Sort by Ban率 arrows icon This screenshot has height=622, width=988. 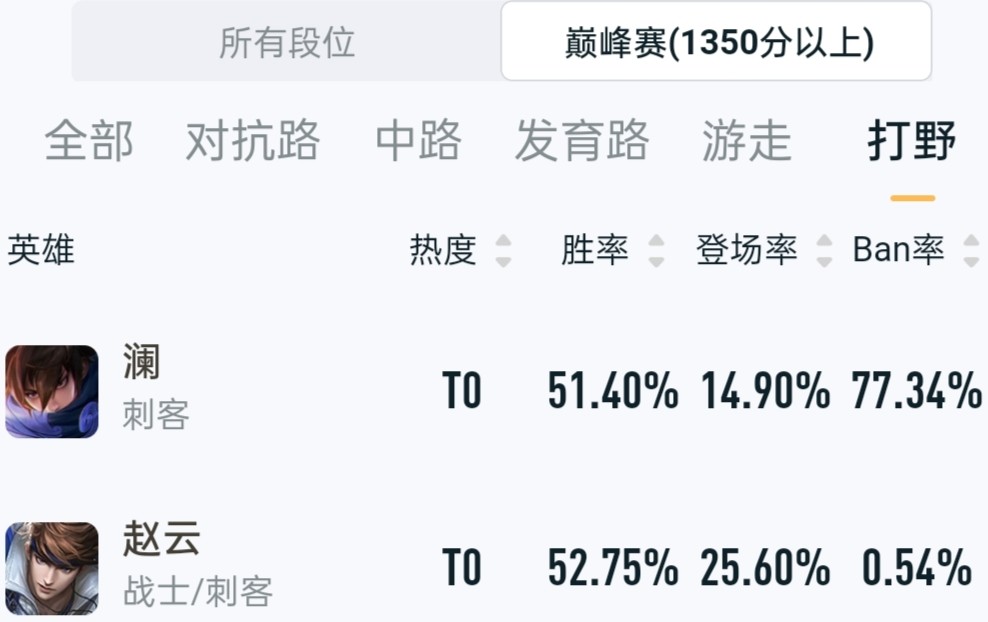click(971, 250)
